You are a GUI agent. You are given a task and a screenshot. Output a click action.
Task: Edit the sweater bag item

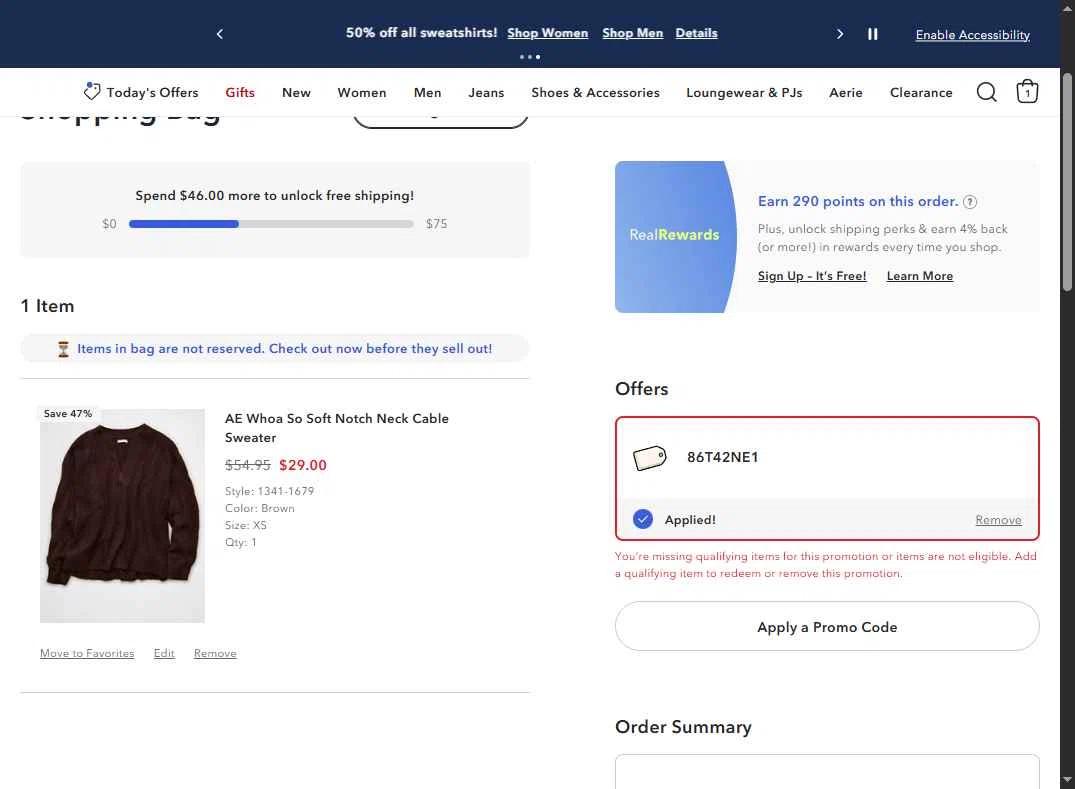click(164, 653)
